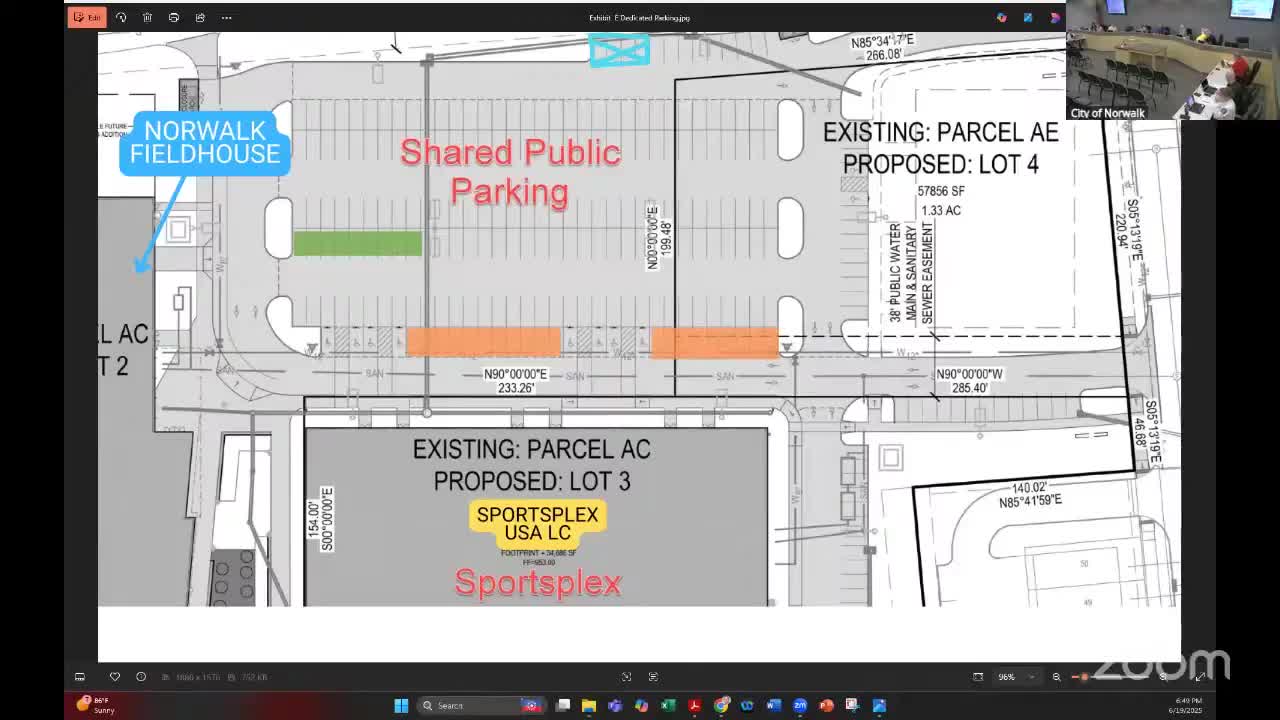Open the See more (three dots) menu
1280x720 pixels.
227,17
